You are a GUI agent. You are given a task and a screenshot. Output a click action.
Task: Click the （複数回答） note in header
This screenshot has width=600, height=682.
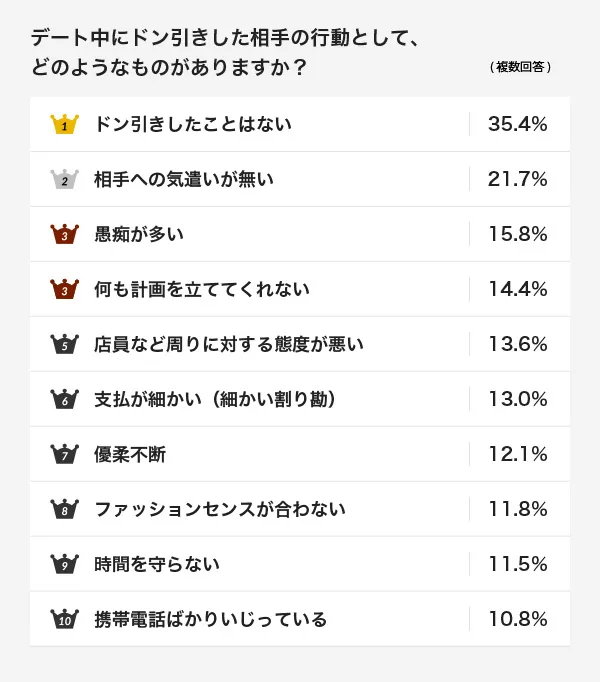pos(521,68)
